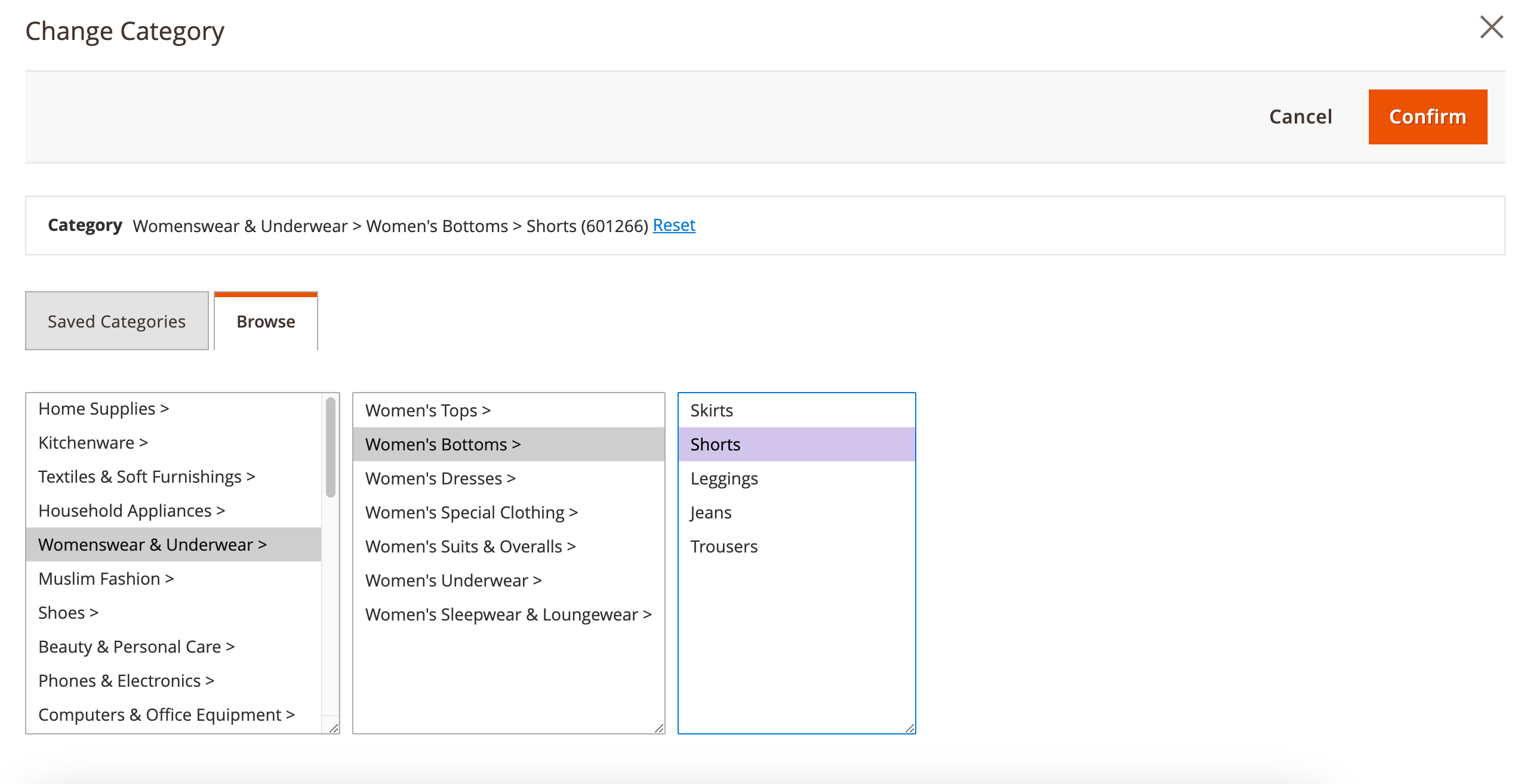Screen dimensions: 1527x784
Task: Choose Women's Dresses subcategory
Action: tap(440, 479)
